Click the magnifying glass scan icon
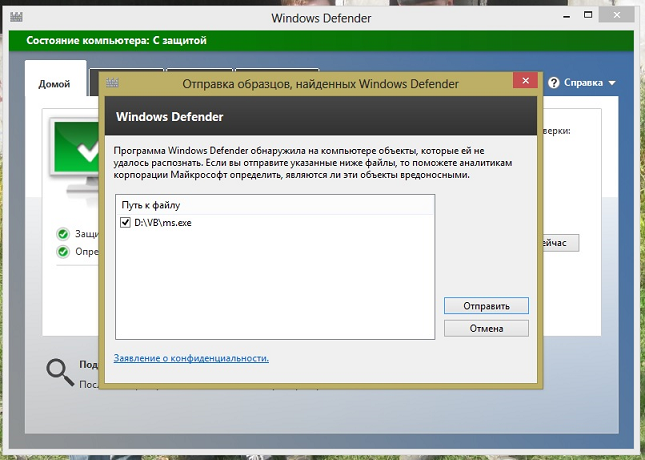This screenshot has width=645, height=460. click(60, 372)
